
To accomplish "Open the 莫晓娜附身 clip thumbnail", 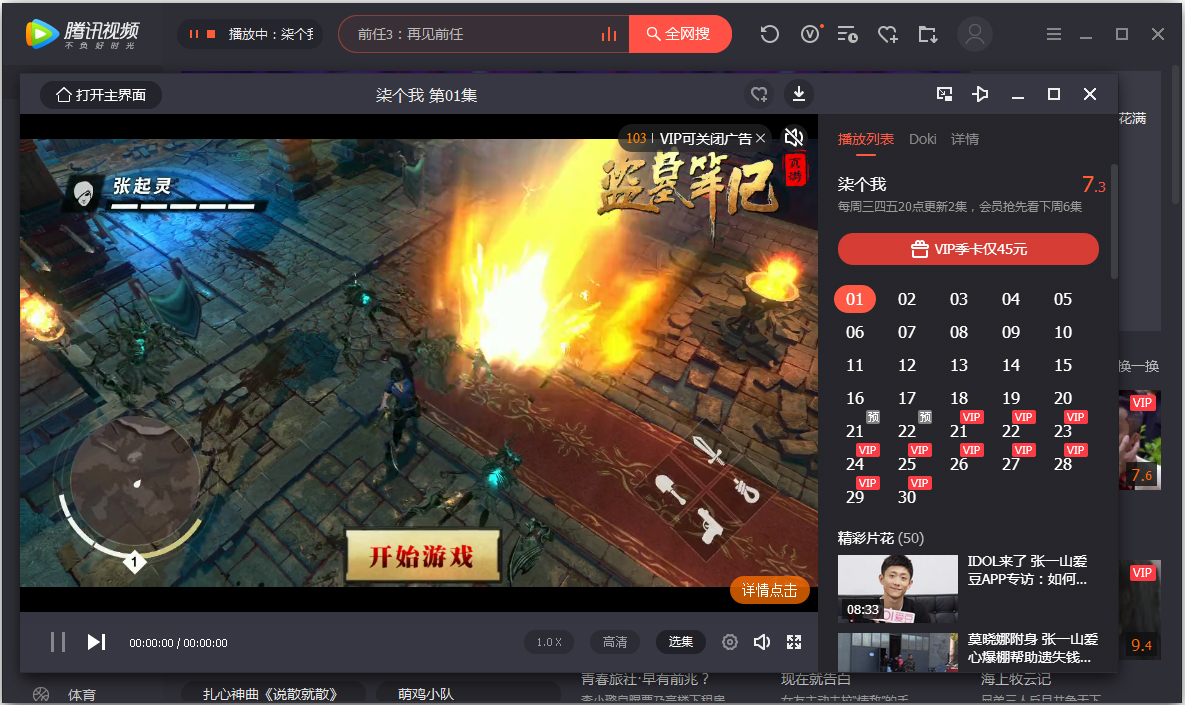I will pyautogui.click(x=898, y=651).
